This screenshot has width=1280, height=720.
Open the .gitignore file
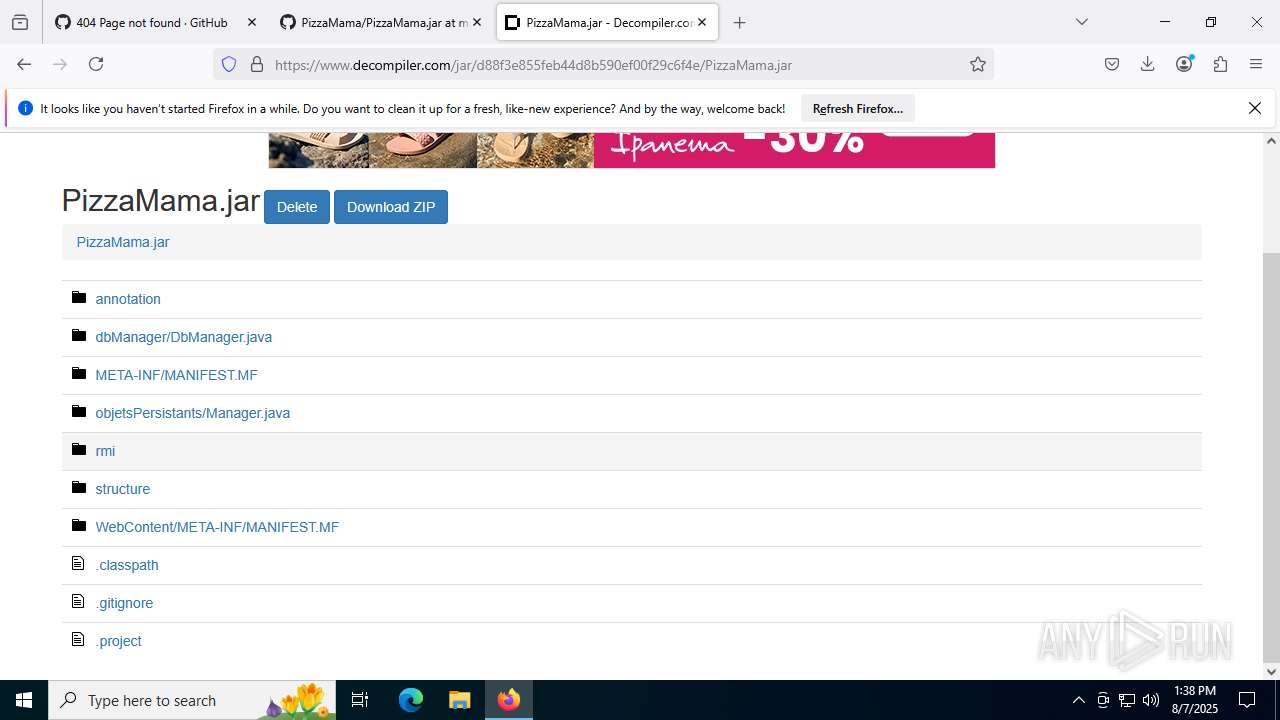(x=124, y=603)
